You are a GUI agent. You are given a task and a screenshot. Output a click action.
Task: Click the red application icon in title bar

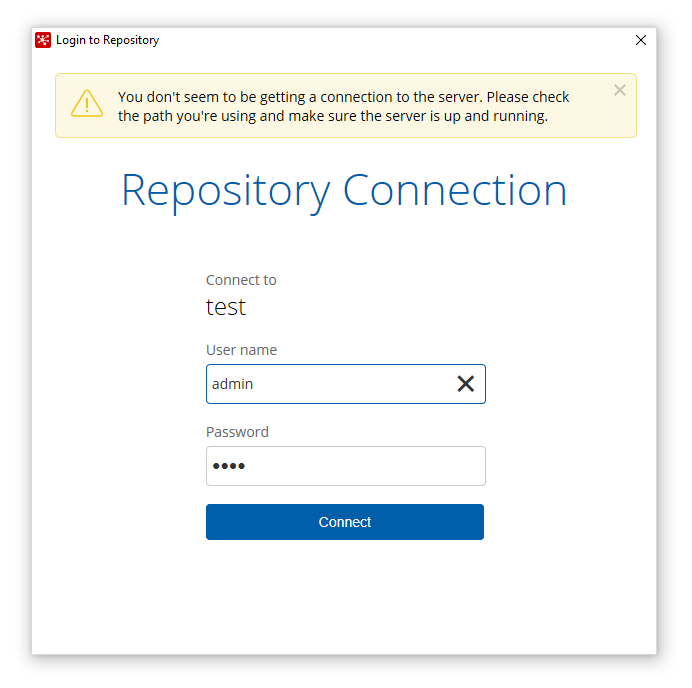point(43,40)
